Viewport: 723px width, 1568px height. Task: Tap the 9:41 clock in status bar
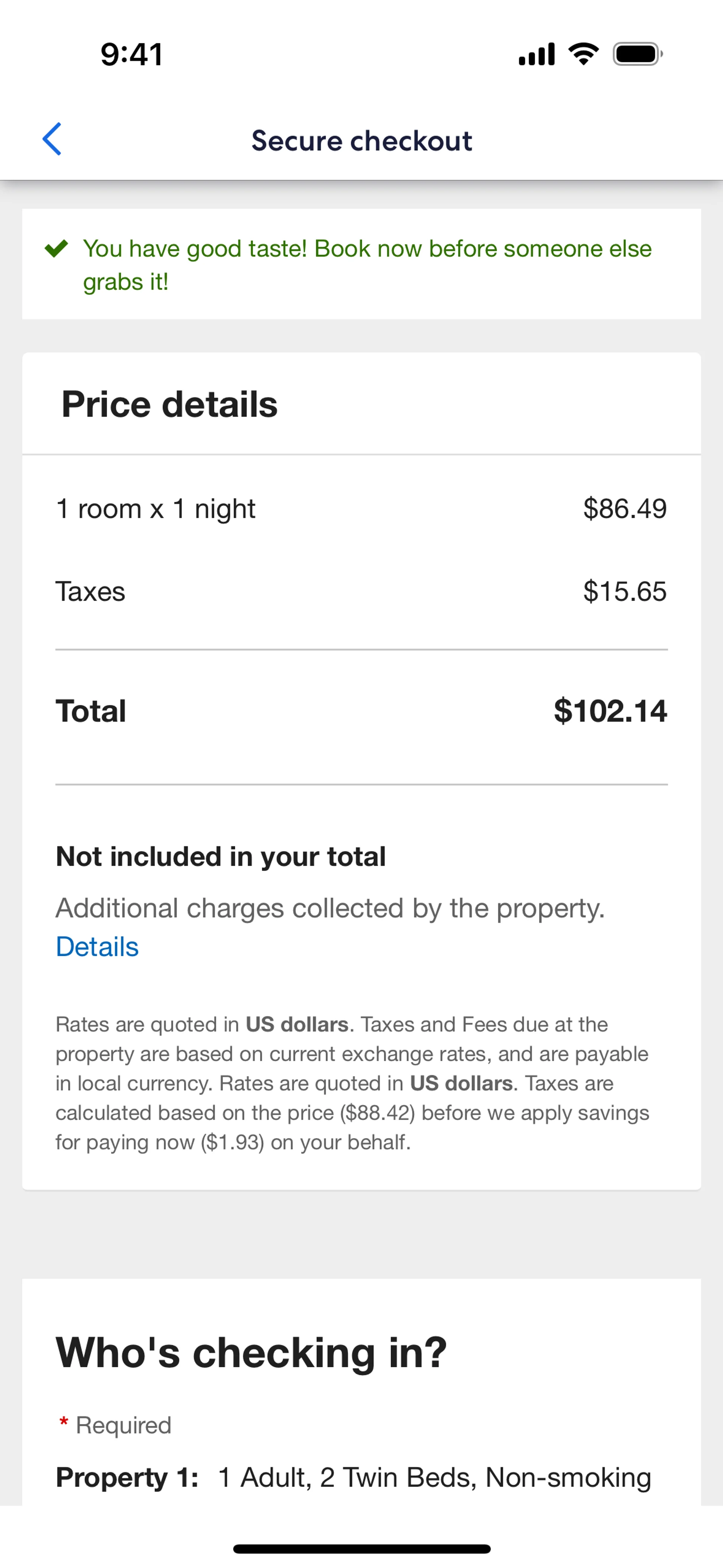(131, 54)
